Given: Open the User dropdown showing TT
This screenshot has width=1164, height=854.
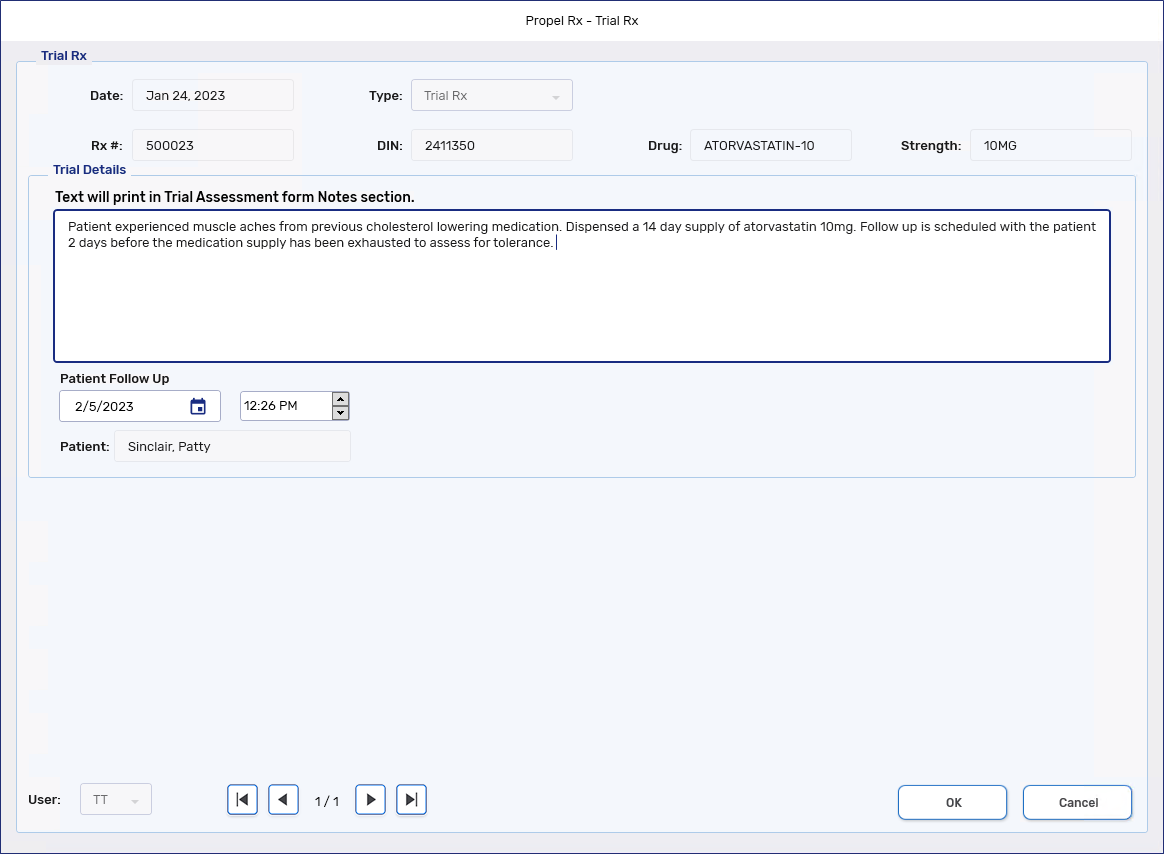Looking at the screenshot, I should point(116,800).
